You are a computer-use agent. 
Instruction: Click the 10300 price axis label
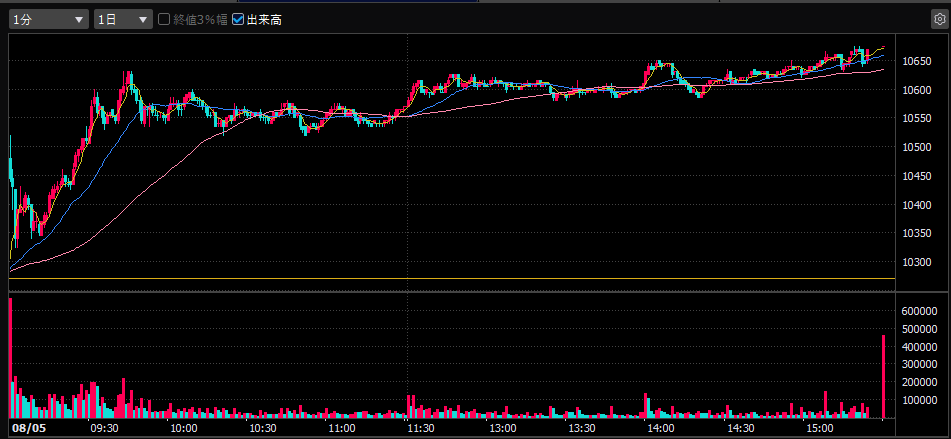pos(916,263)
